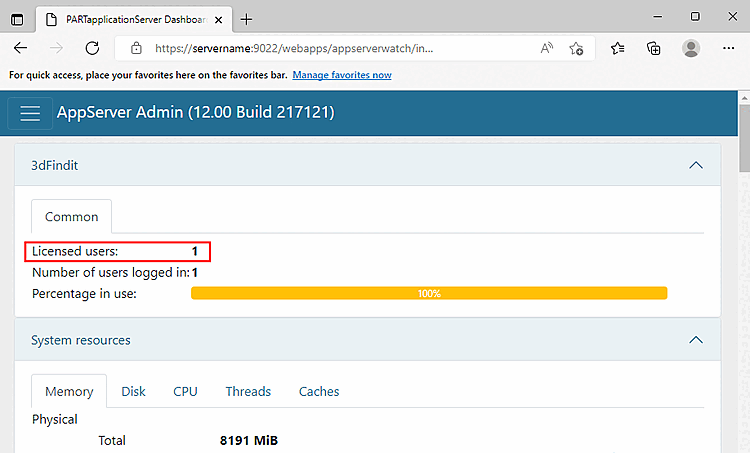This screenshot has width=750, height=453.
Task: Collapse the System resources section
Action: pos(696,340)
